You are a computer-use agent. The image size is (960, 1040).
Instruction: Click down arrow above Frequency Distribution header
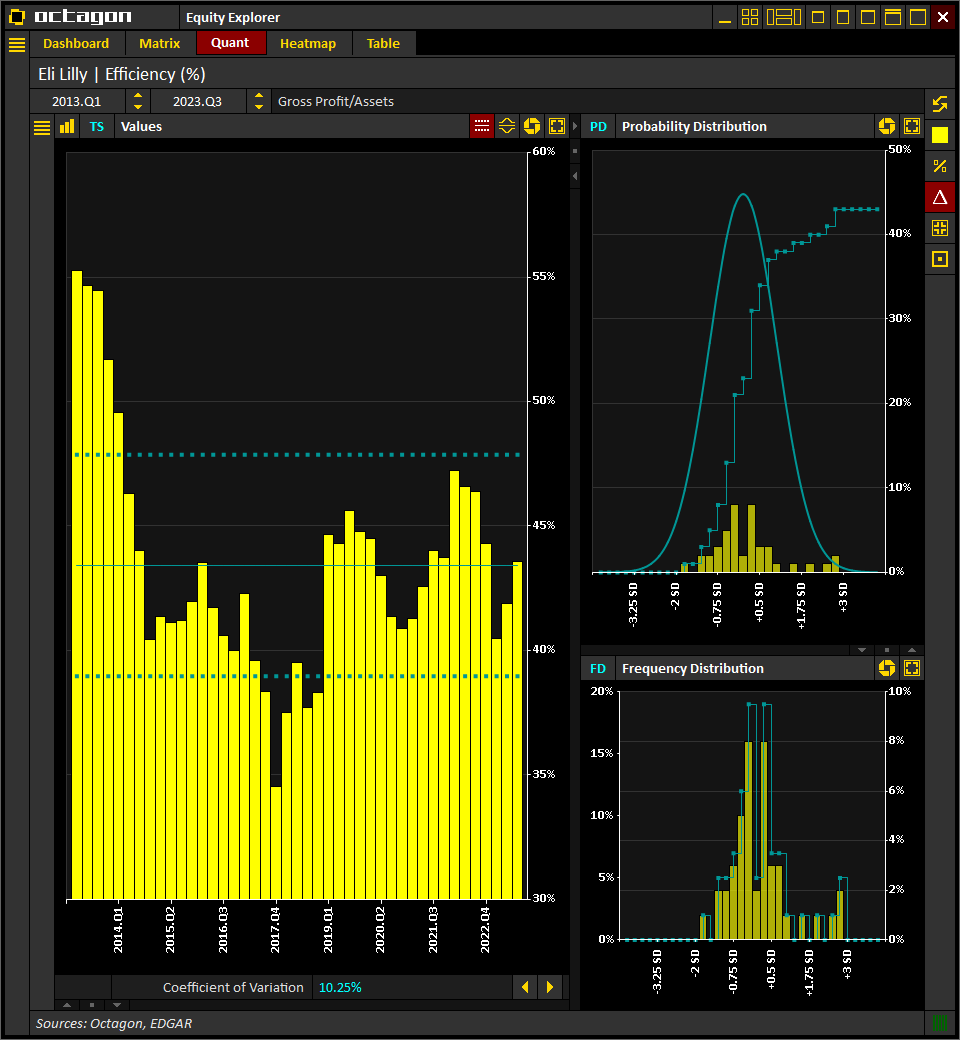coord(862,650)
